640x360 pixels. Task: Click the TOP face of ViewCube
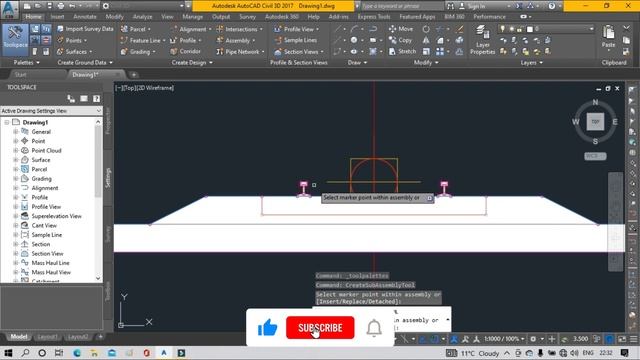pos(595,122)
